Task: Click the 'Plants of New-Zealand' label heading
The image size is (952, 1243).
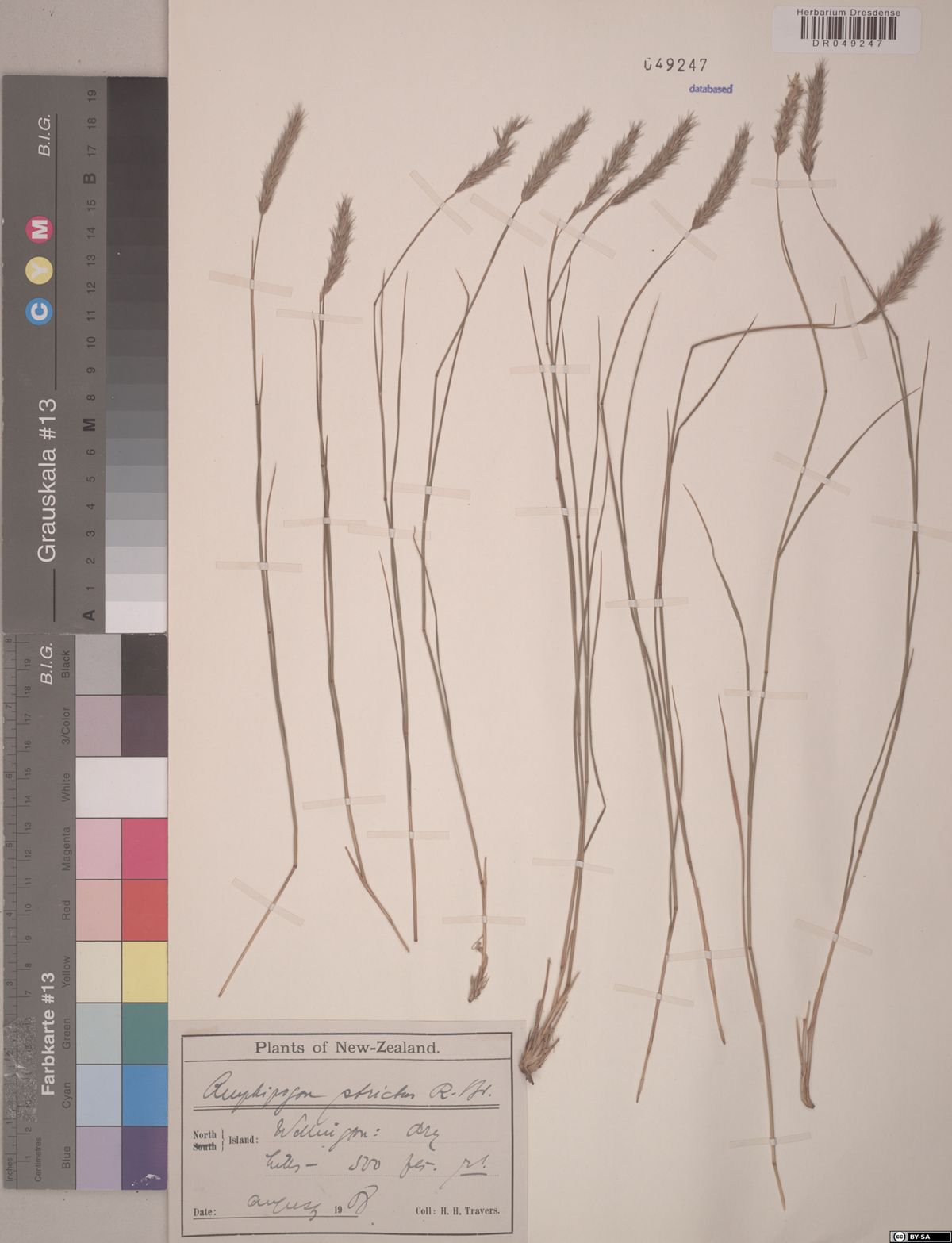Action: [347, 1047]
